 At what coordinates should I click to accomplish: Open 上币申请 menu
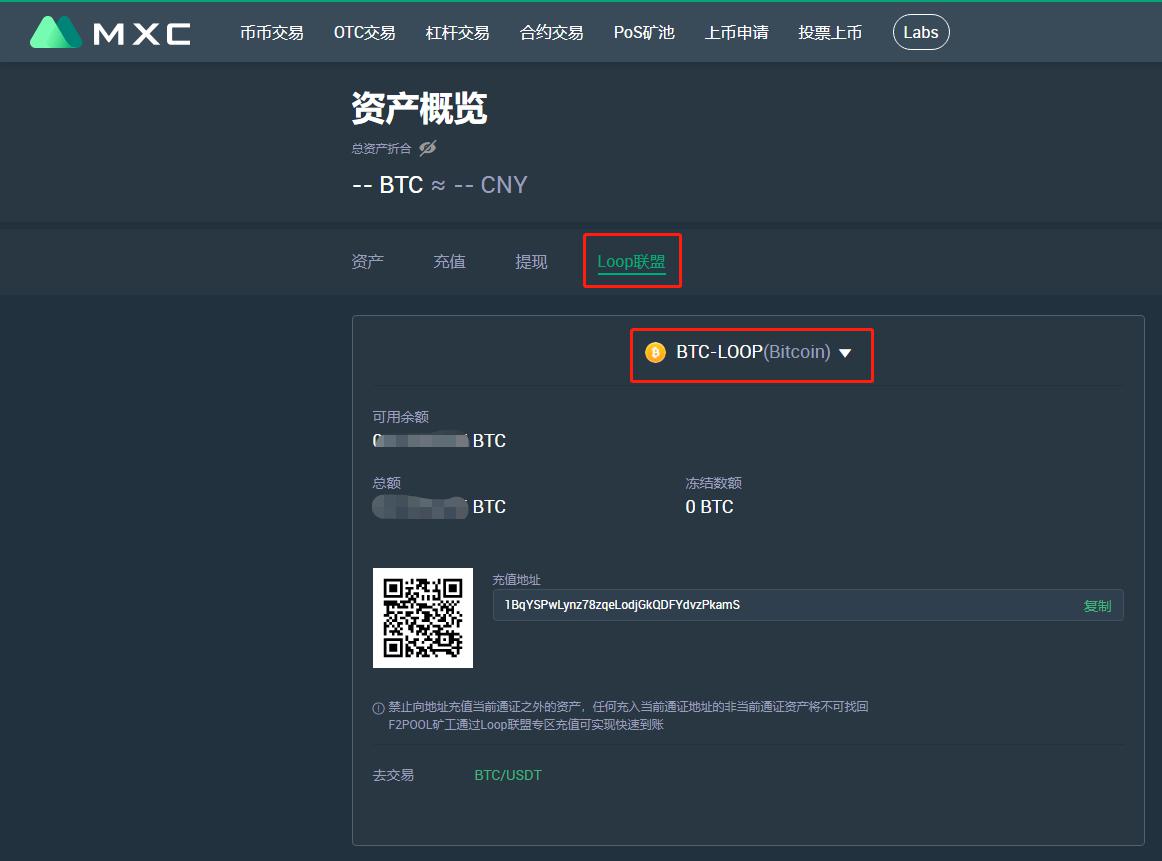[737, 33]
